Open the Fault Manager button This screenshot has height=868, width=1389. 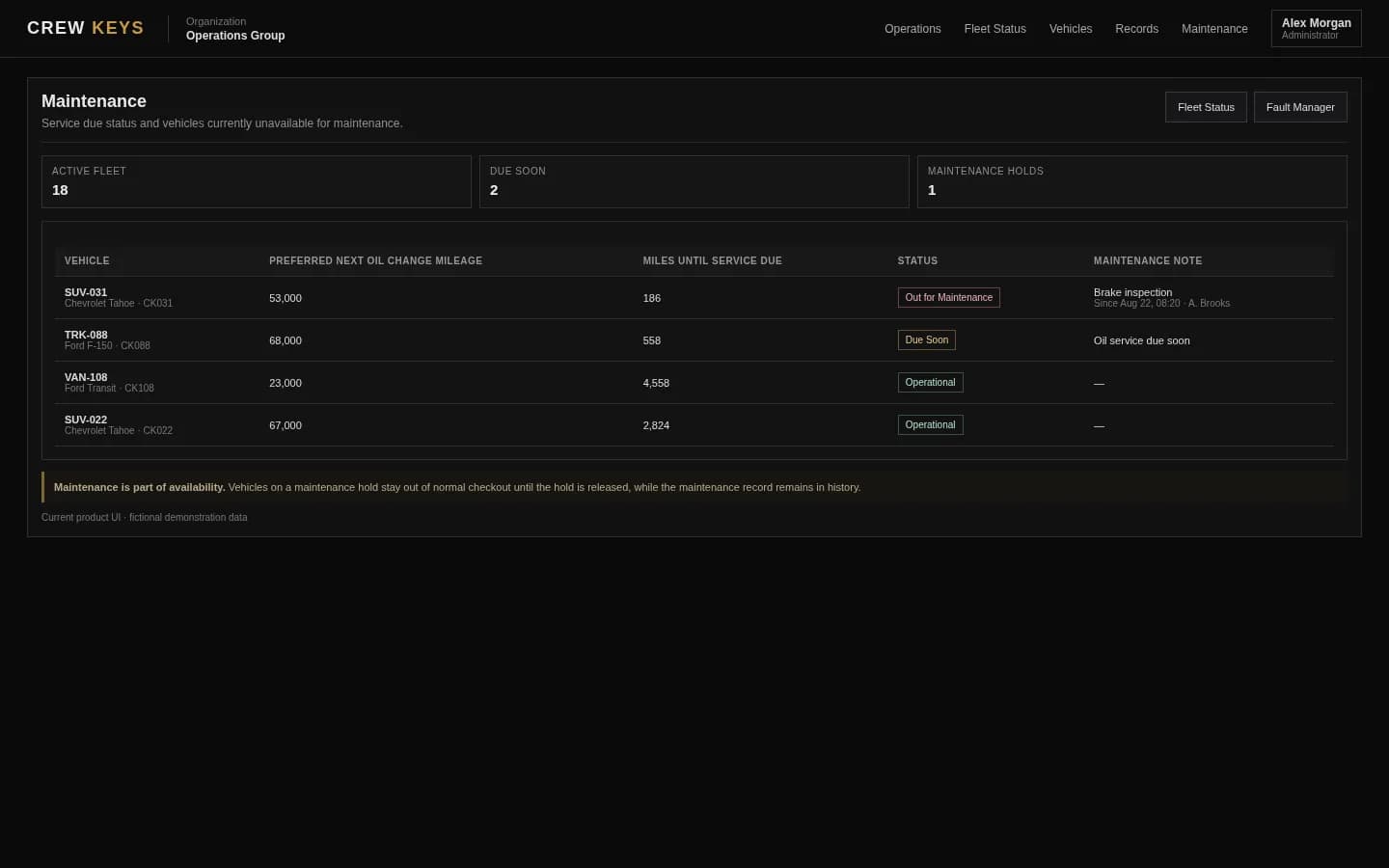(x=1300, y=107)
